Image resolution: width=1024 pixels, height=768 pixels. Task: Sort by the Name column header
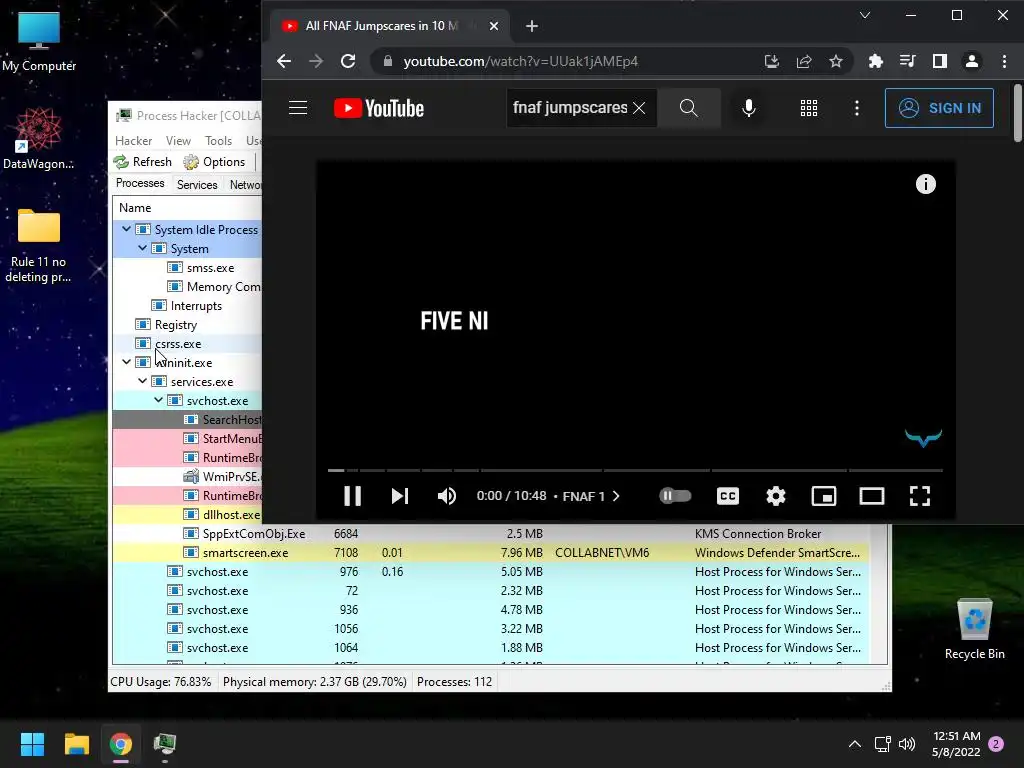tap(187, 208)
